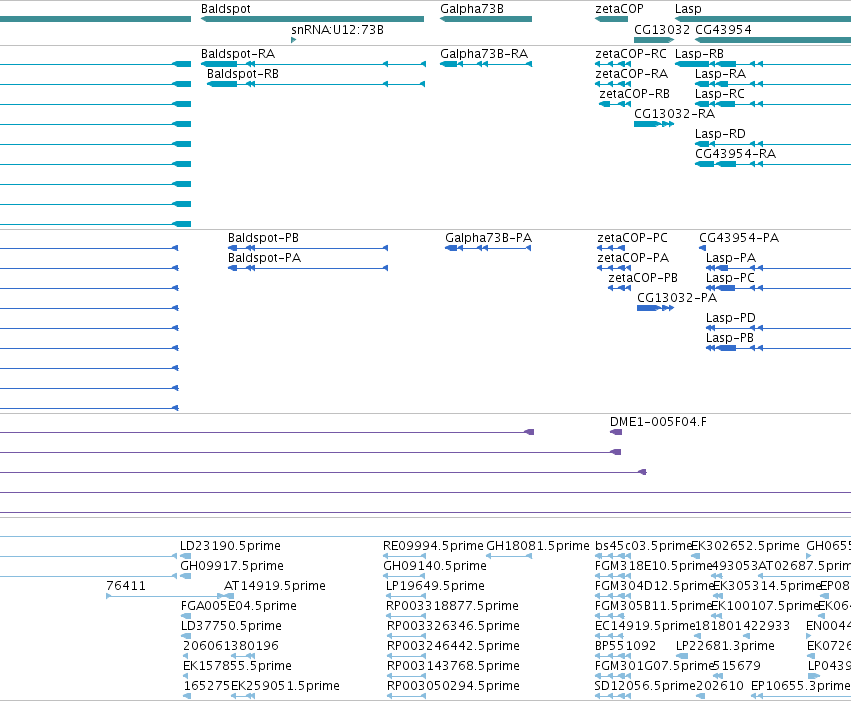Open transcript label Lasp-RC
This screenshot has height=701, width=851.
720,94
